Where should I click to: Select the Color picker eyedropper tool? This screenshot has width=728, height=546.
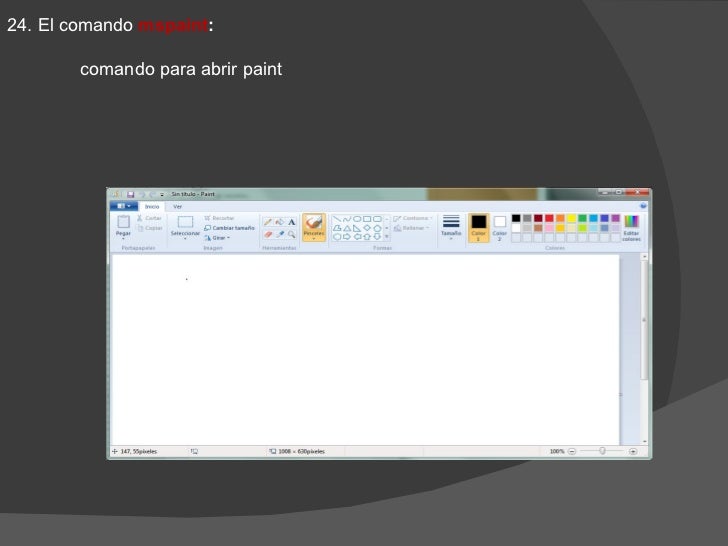click(280, 234)
